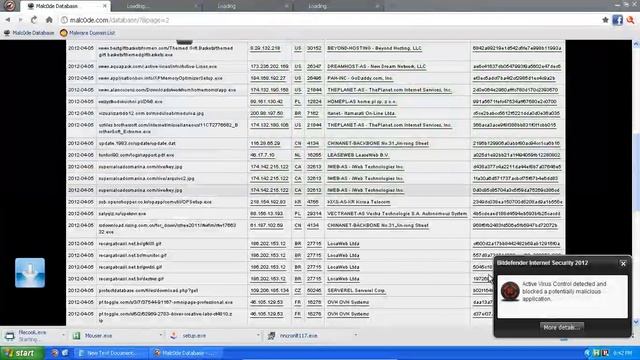Open IP link 109.206.165.134
Viewport: 640px width, 360px height.
point(269,290)
